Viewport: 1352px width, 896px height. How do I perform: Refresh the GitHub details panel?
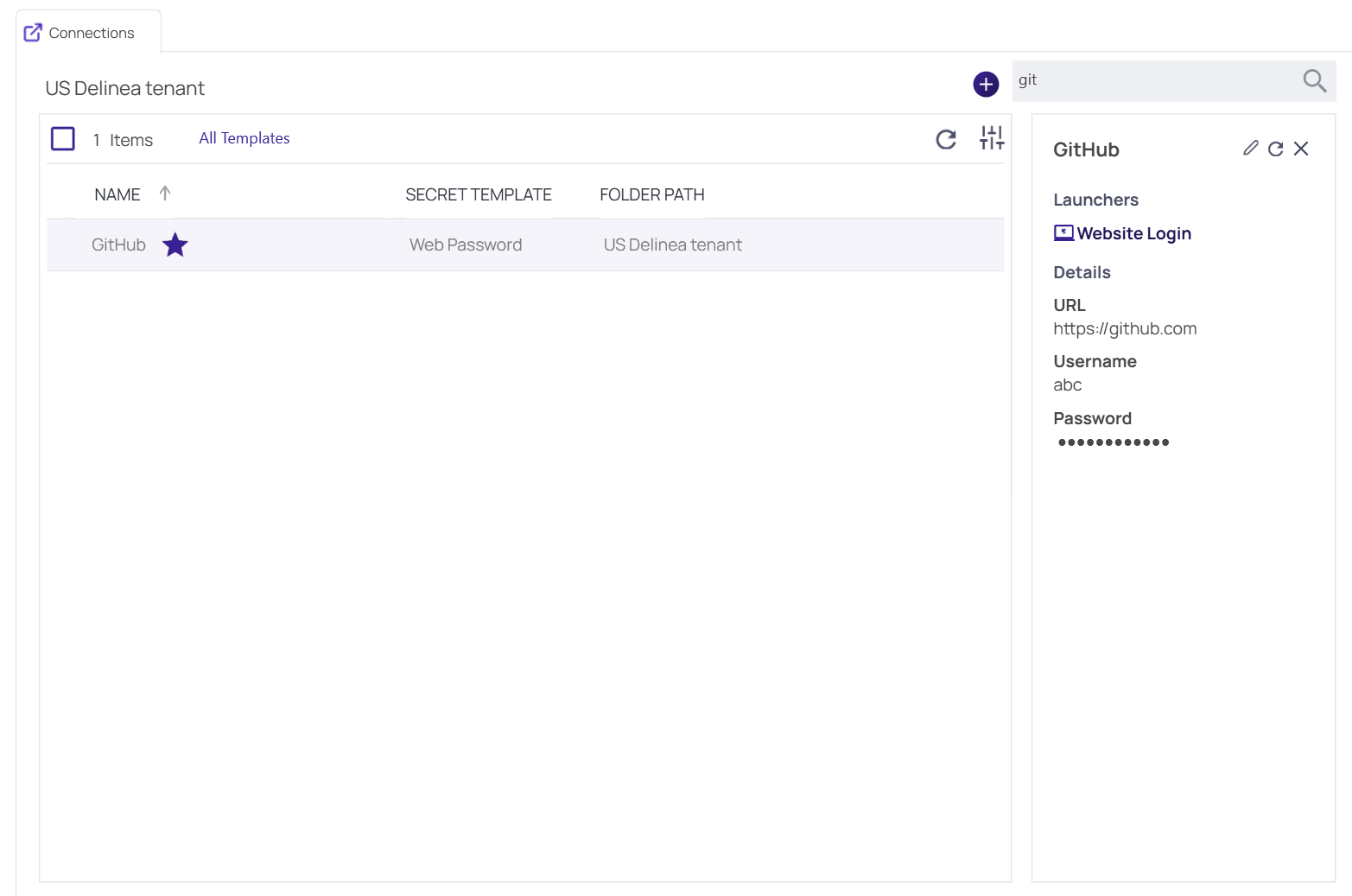click(x=1275, y=149)
